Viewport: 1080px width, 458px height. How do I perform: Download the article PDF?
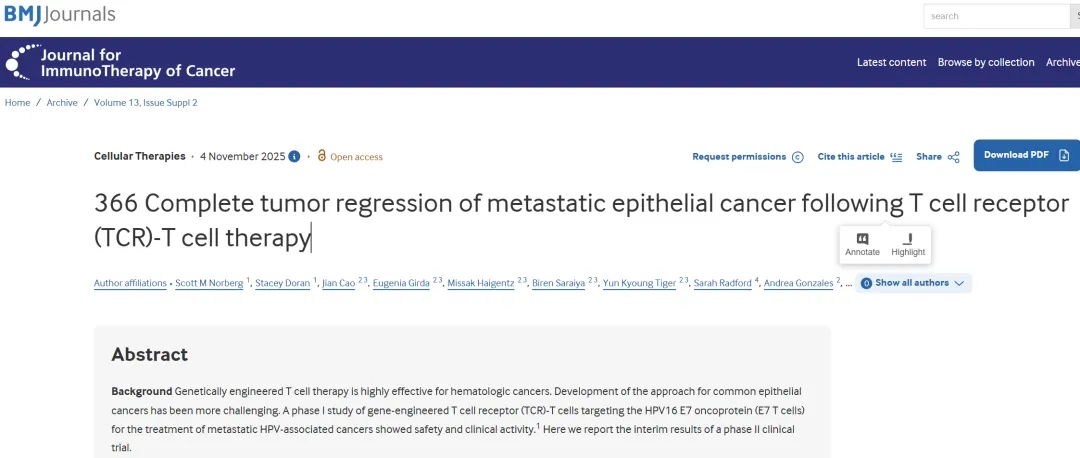(1026, 155)
